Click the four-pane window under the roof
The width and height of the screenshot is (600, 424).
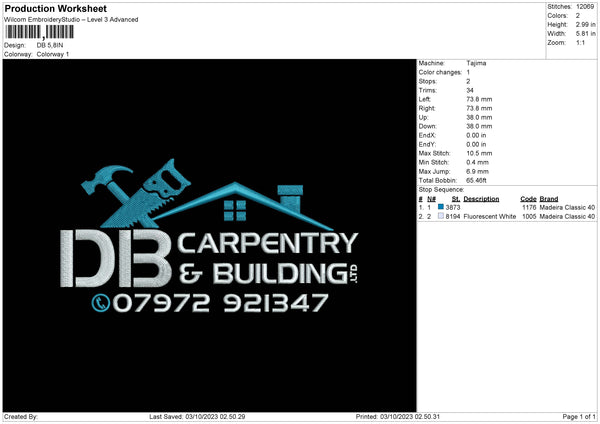click(235, 211)
